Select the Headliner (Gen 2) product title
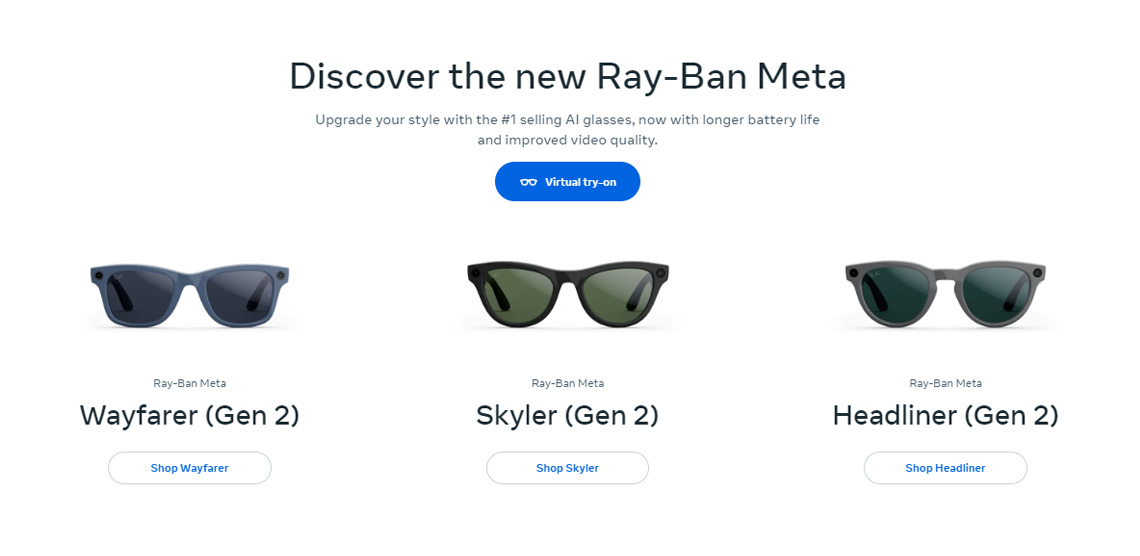Image resolution: width=1140 pixels, height=556 pixels. 945,415
